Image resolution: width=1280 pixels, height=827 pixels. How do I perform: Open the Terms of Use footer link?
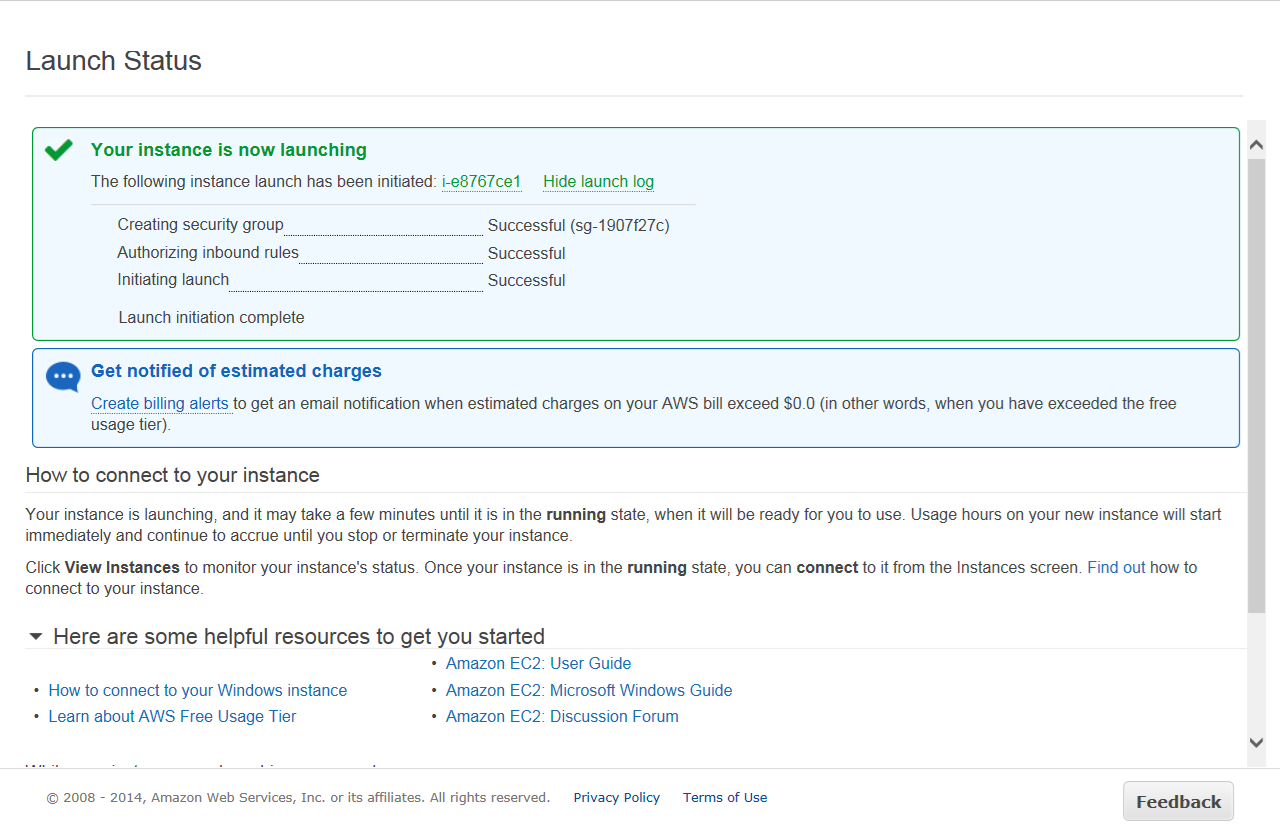(x=725, y=797)
